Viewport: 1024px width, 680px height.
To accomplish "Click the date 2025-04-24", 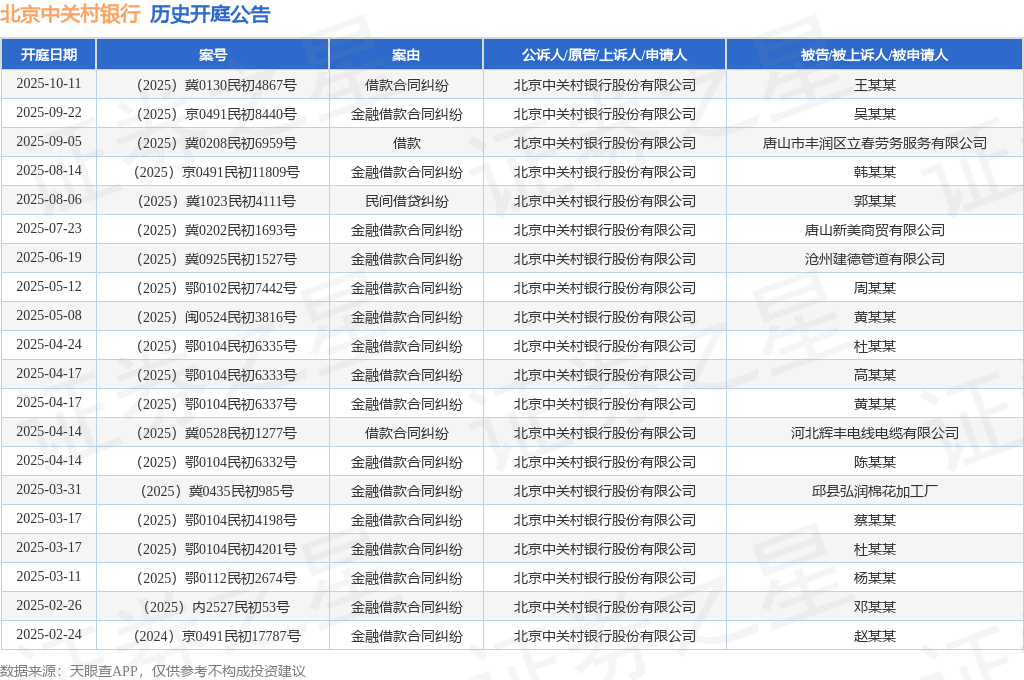I will point(49,344).
